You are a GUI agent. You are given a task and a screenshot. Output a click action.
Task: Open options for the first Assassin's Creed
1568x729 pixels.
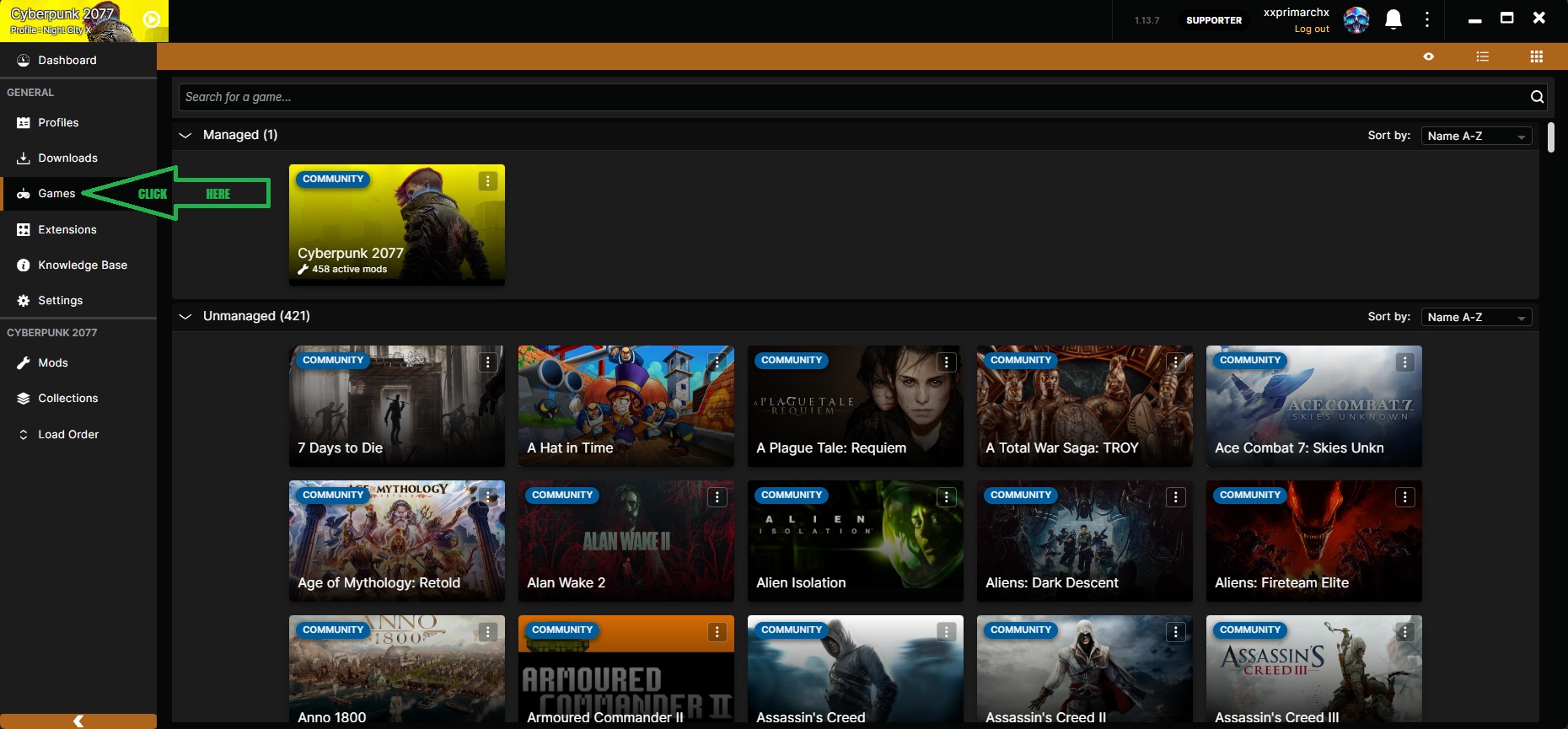pyautogui.click(x=947, y=632)
